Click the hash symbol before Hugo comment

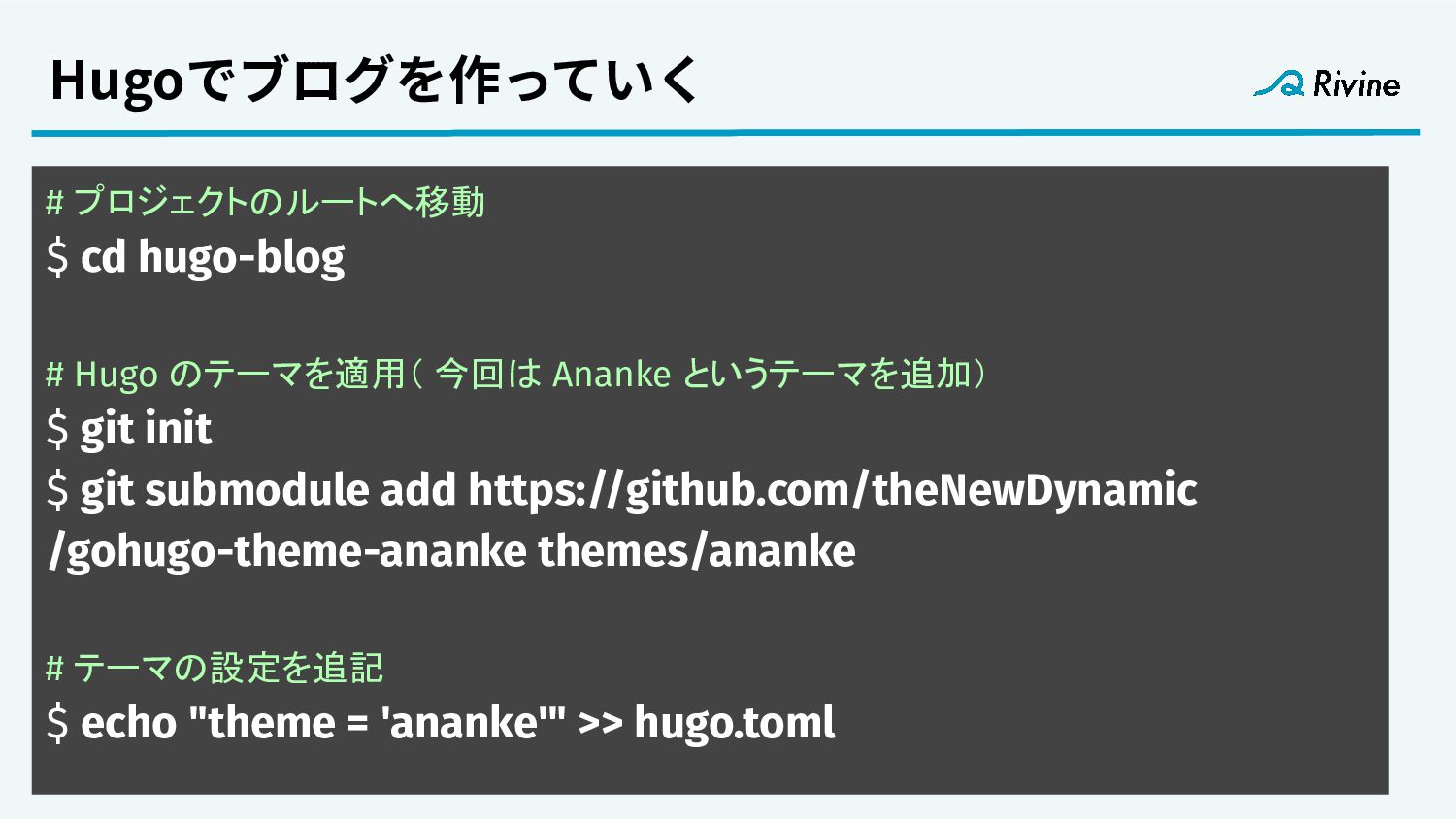click(x=54, y=375)
